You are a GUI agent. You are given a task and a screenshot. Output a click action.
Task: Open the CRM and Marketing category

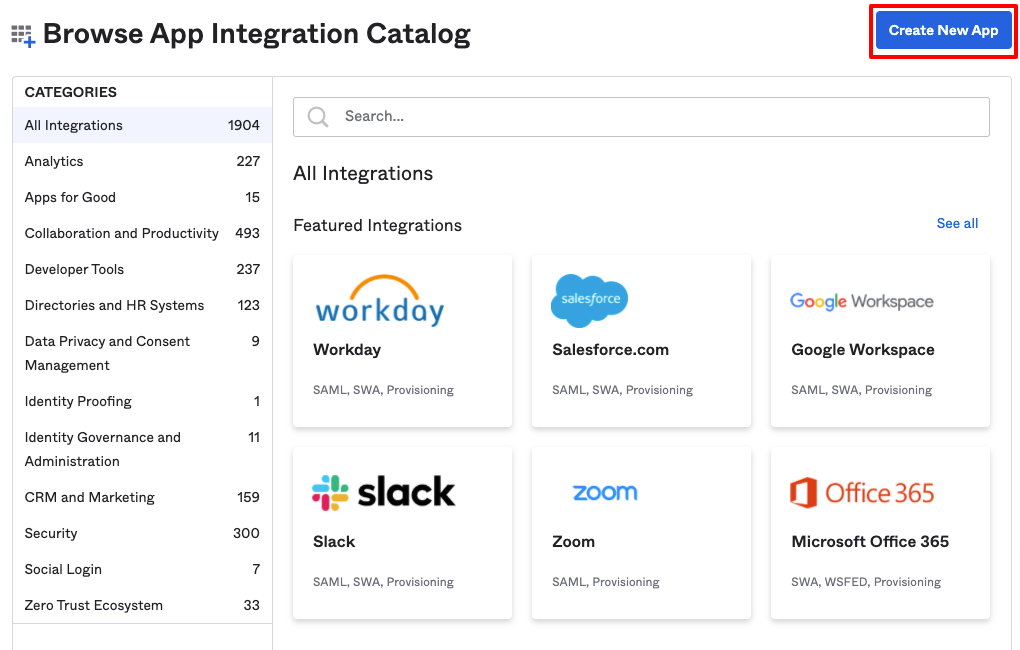tap(90, 497)
